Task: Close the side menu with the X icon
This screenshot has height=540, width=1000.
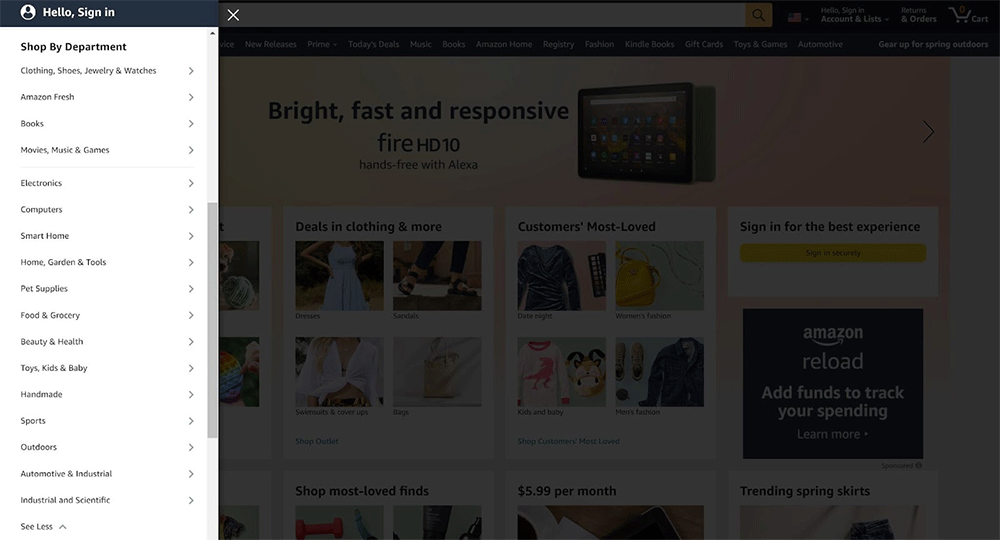Action: click(x=233, y=15)
